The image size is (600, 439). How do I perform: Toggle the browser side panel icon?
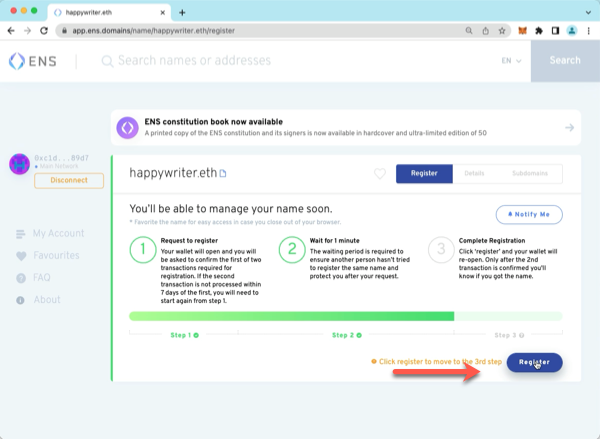pos(555,31)
